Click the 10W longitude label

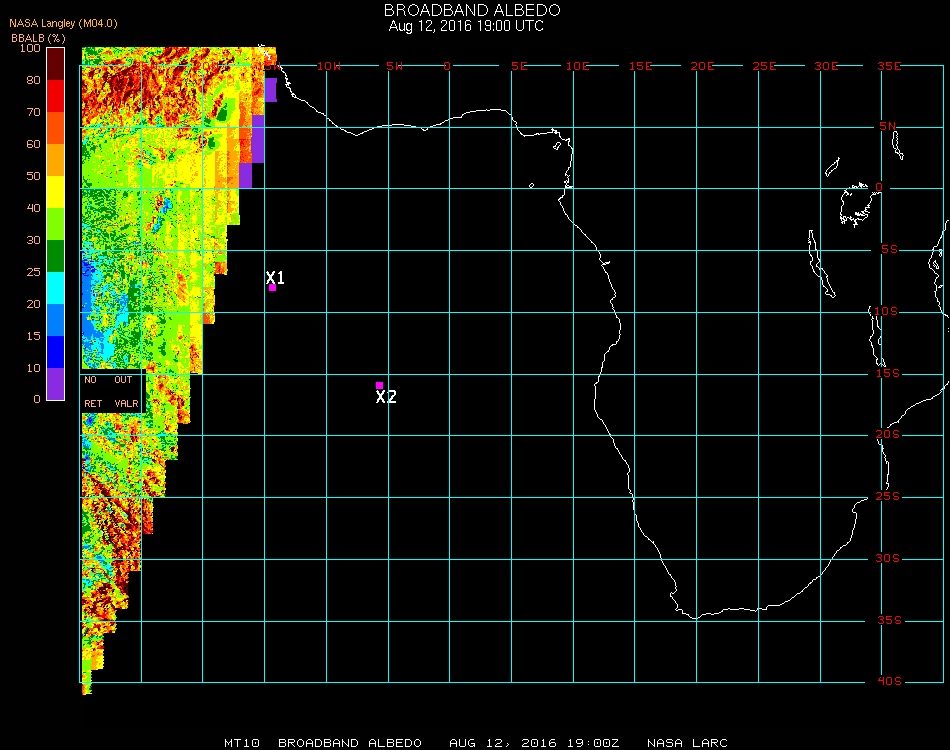[328, 66]
